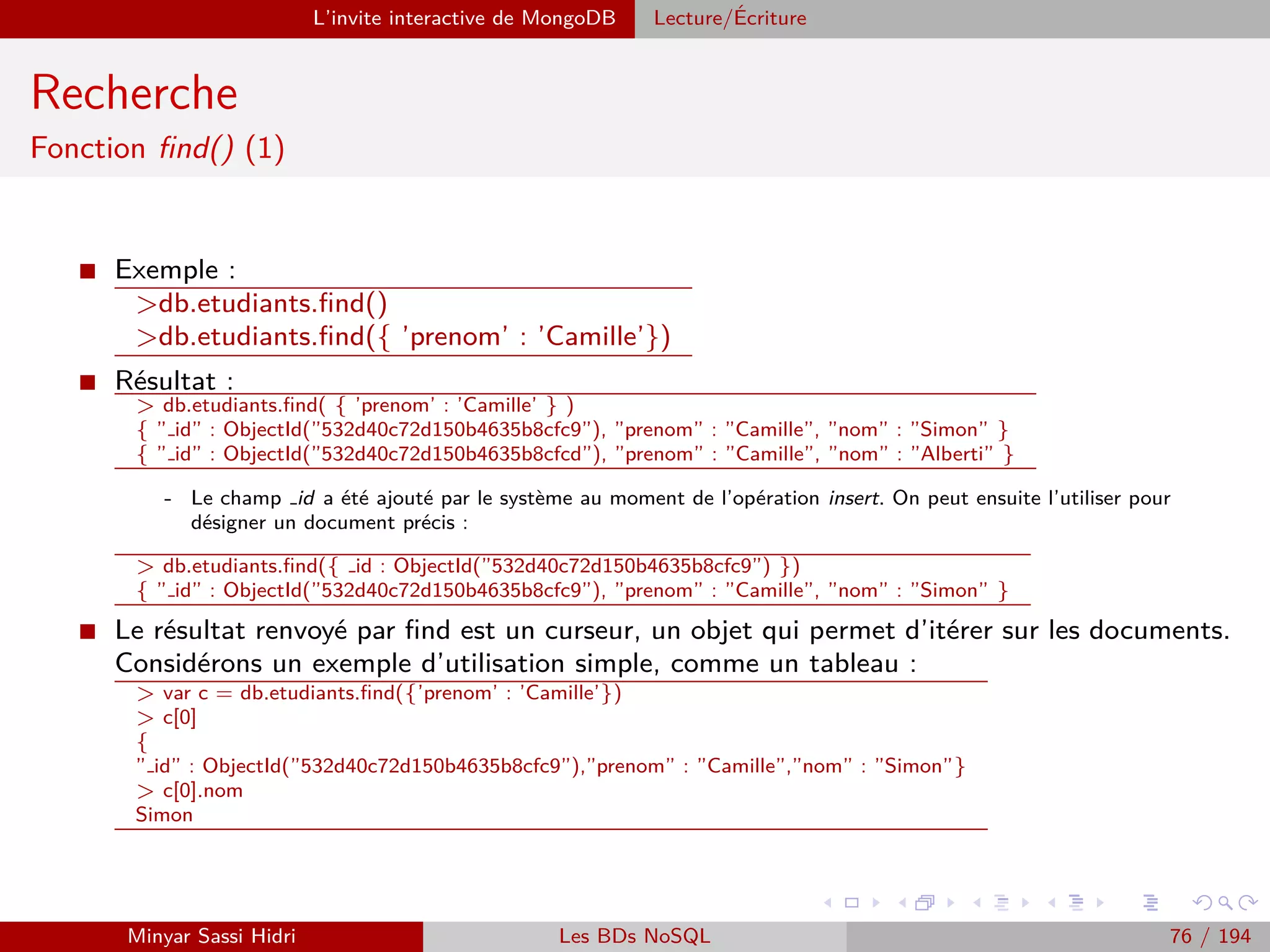
Task: Click the var c = db.etudiants.find line
Action: (x=379, y=693)
